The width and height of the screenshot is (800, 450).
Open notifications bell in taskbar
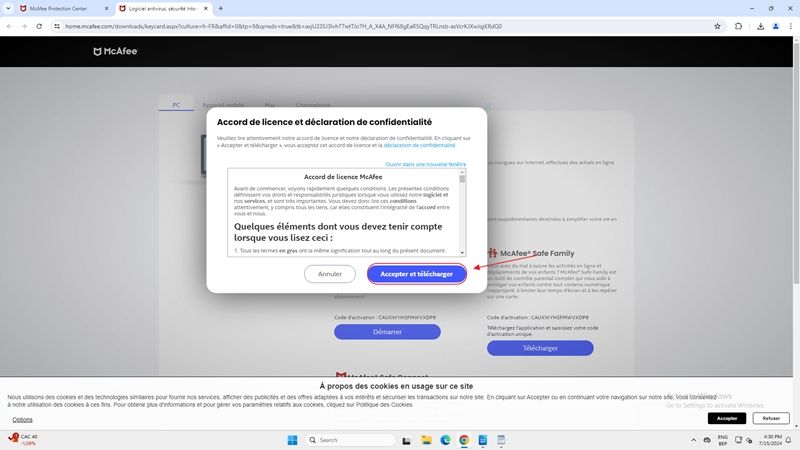(x=789, y=440)
